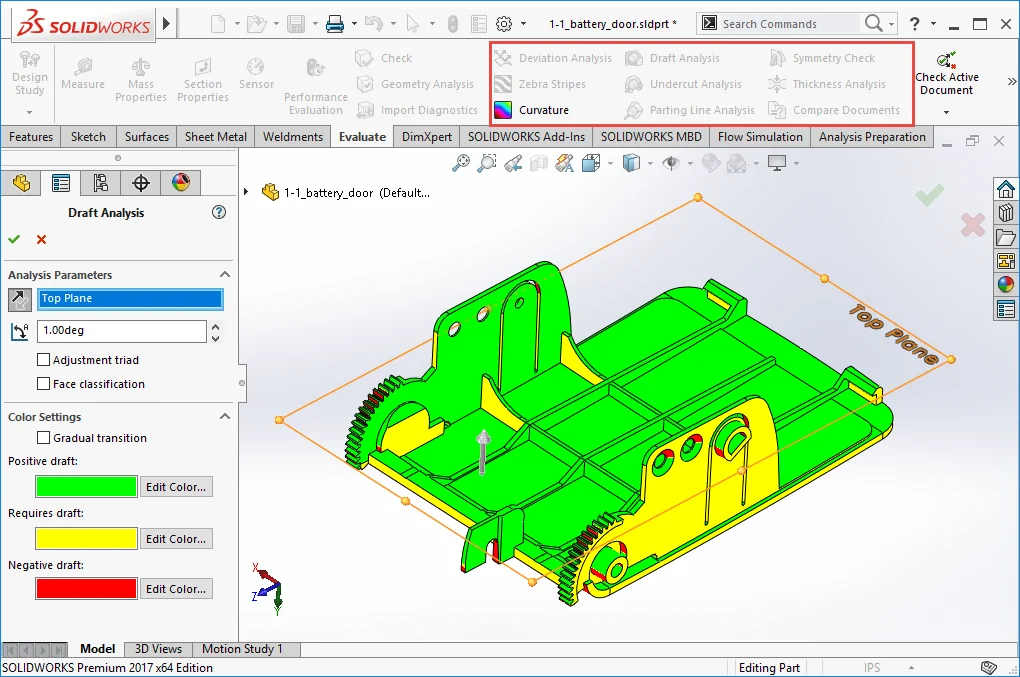Click the Draft Analysis help question icon
Image resolution: width=1020 pixels, height=677 pixels.
(x=220, y=212)
